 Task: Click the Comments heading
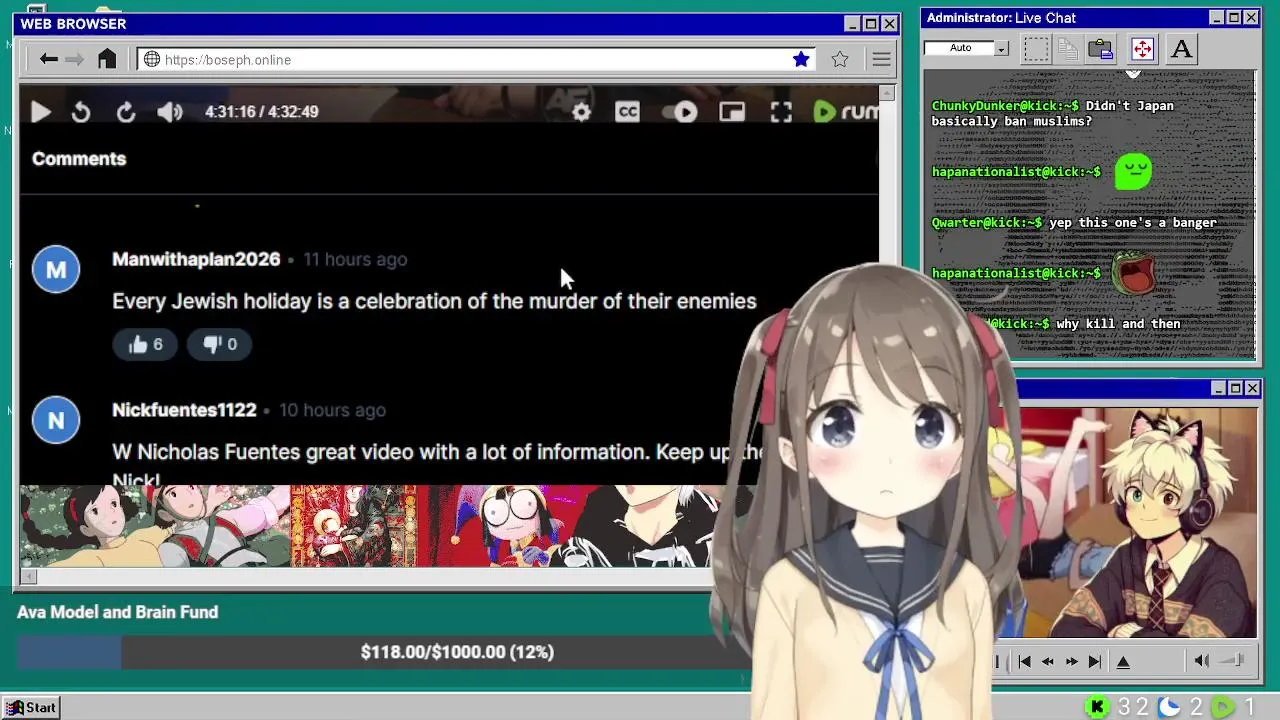click(79, 158)
